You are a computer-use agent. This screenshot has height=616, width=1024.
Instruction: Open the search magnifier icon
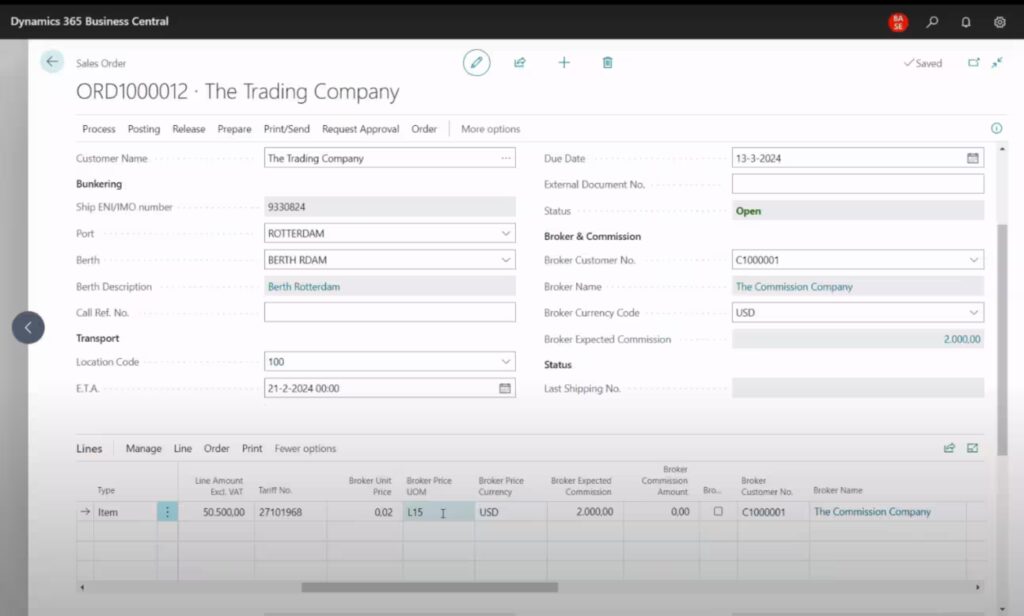(932, 21)
